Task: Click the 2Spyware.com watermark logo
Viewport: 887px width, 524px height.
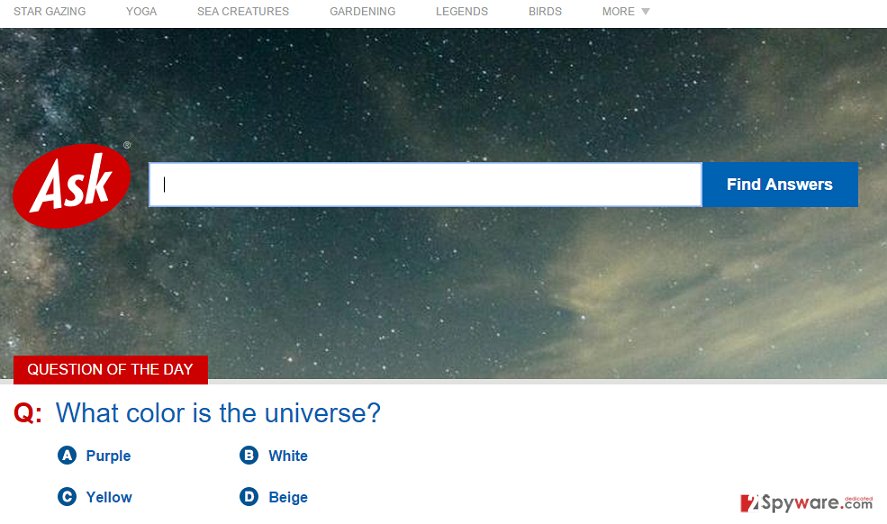Action: click(x=807, y=502)
